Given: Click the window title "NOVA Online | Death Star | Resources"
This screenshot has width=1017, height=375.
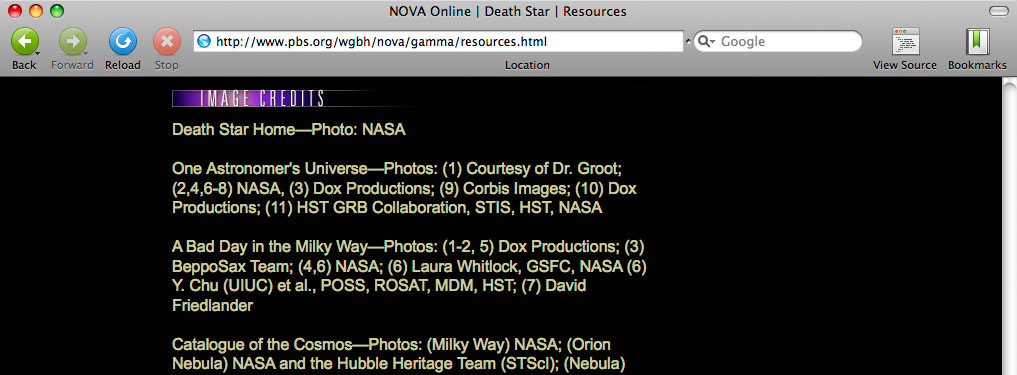Looking at the screenshot, I should [508, 11].
